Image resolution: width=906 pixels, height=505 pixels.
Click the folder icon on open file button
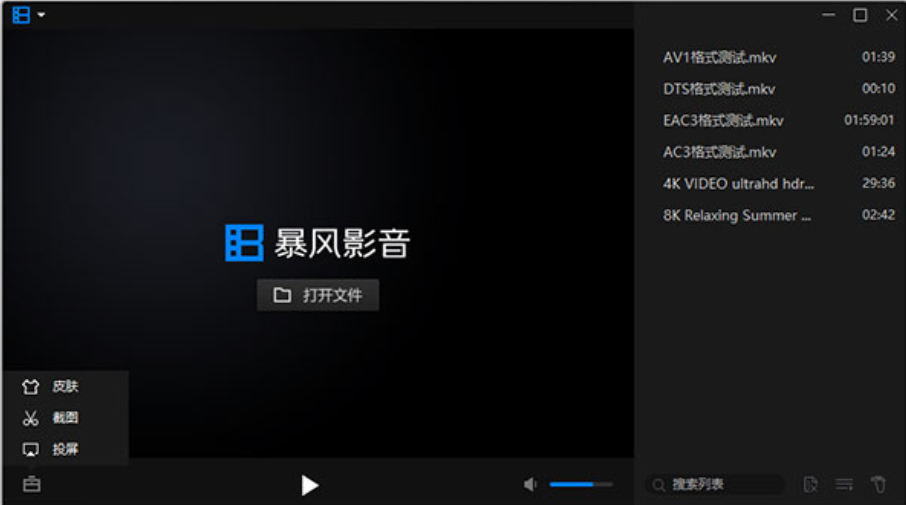282,295
